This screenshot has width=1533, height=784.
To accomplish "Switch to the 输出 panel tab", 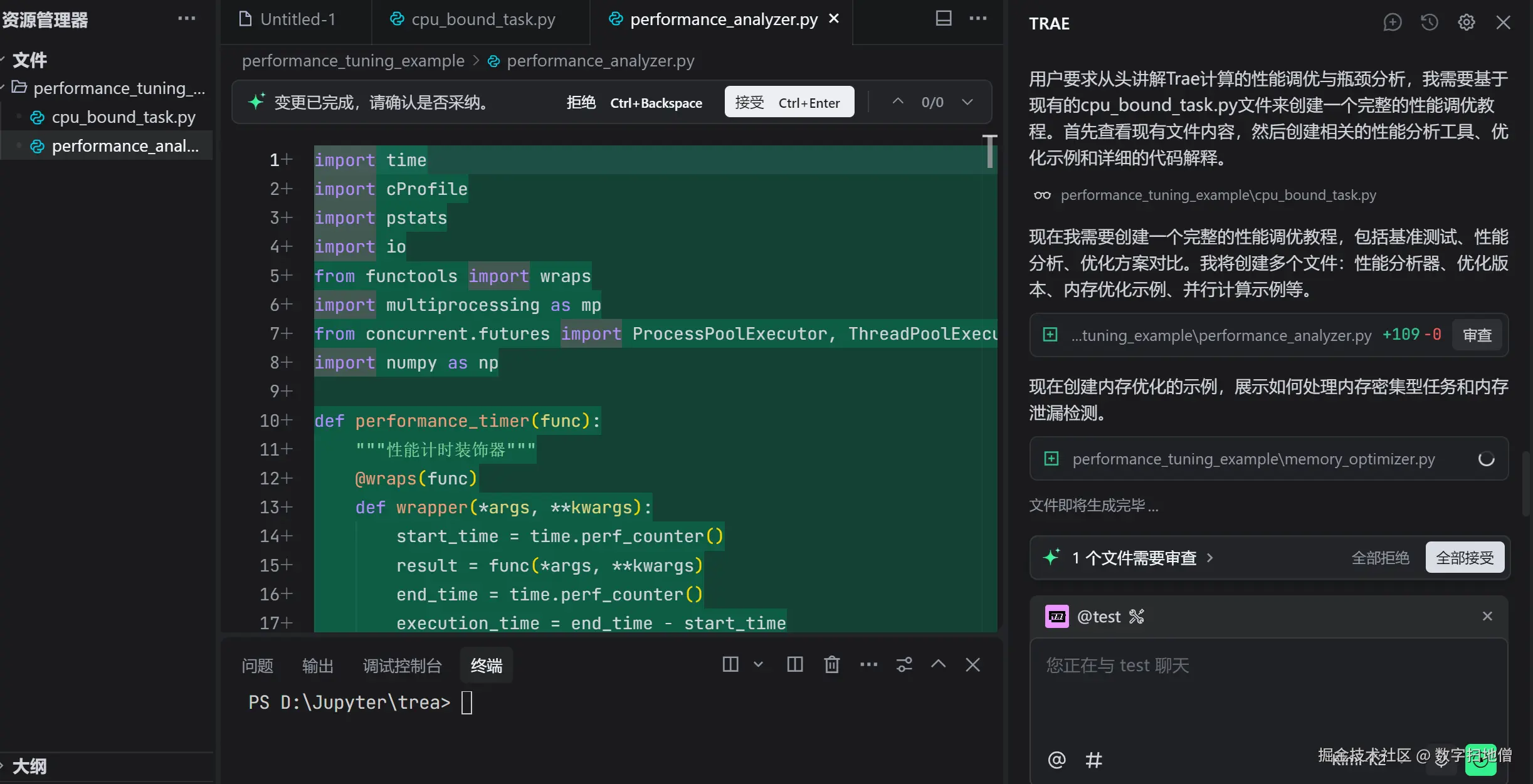I will click(x=317, y=666).
